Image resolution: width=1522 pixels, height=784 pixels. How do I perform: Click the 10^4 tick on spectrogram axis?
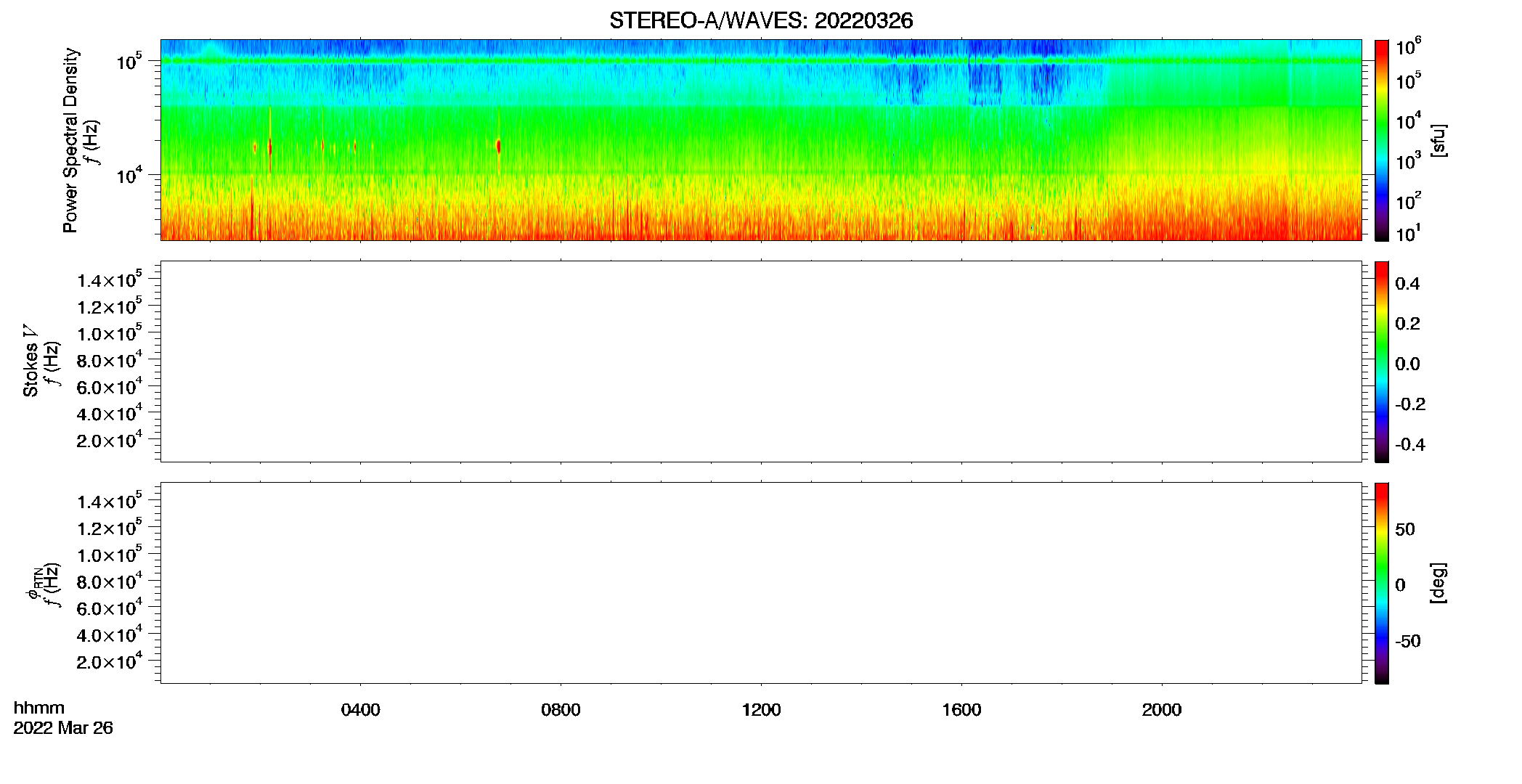click(x=129, y=175)
